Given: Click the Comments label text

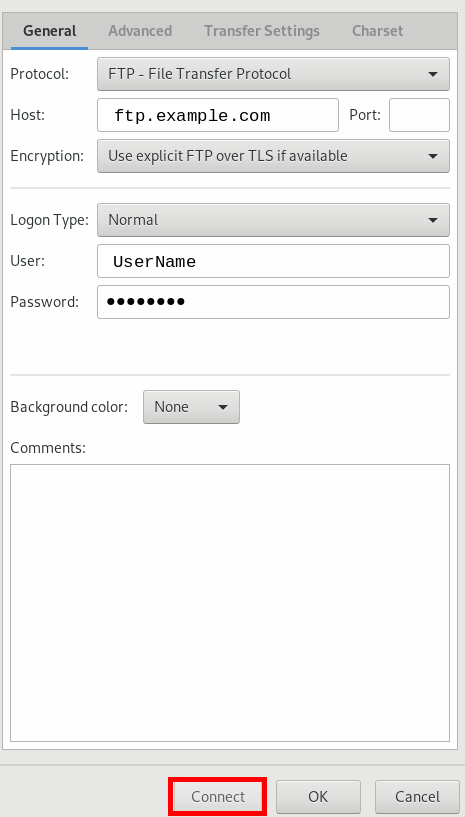Looking at the screenshot, I should (x=48, y=448).
